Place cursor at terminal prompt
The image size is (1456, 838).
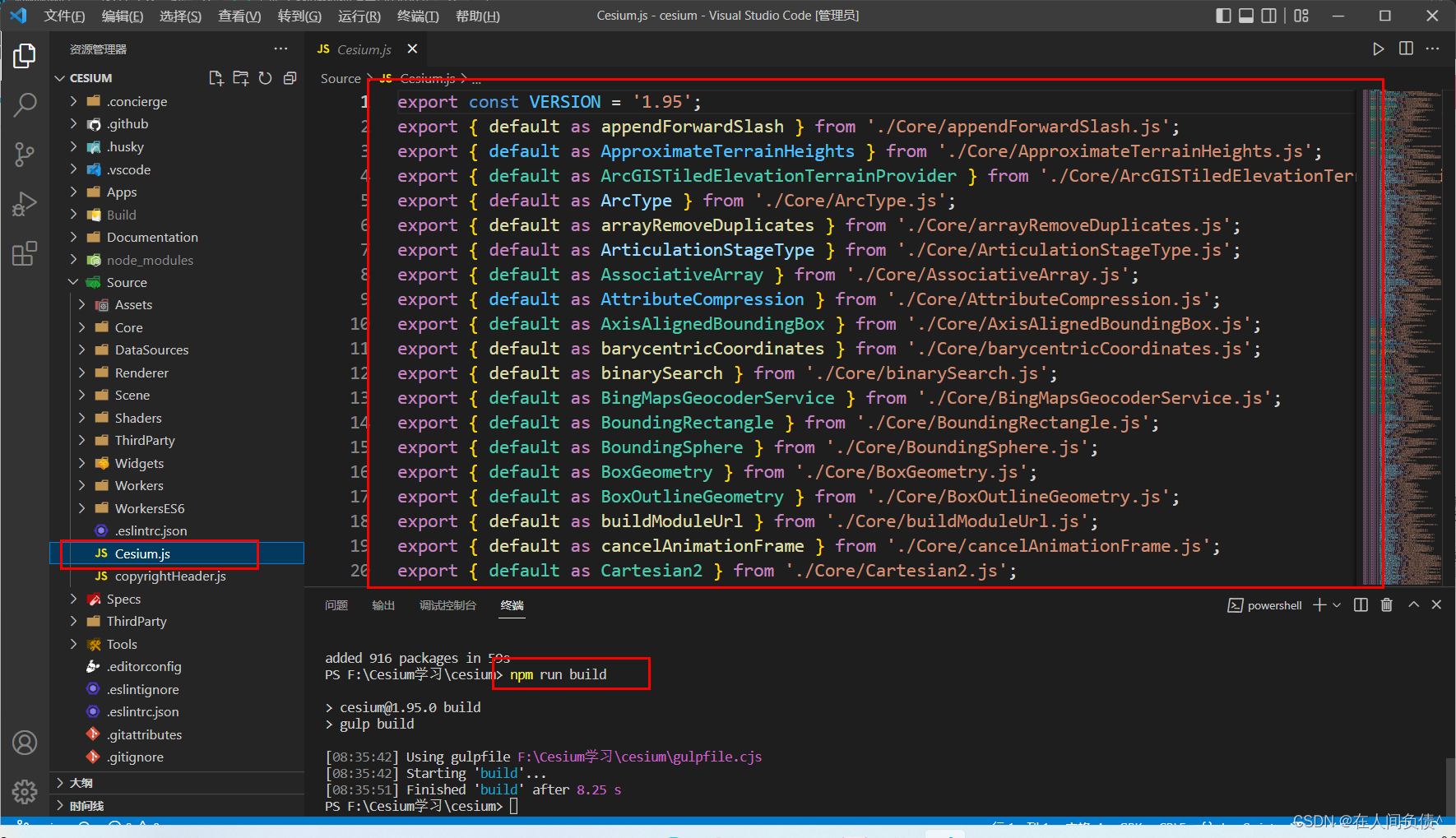(514, 807)
